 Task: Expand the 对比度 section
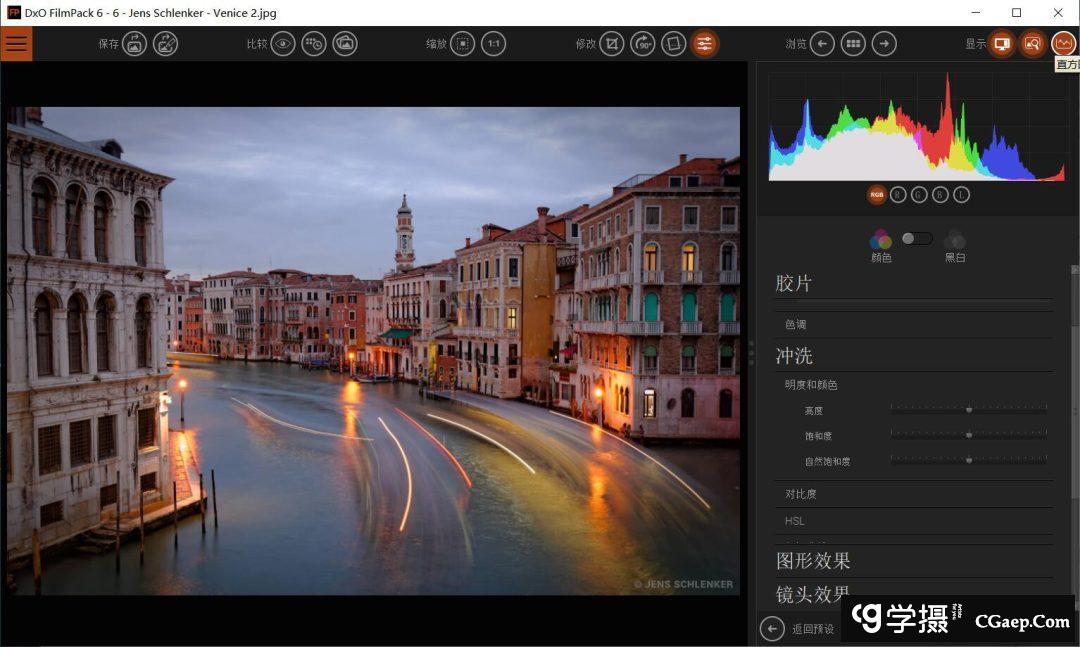801,494
